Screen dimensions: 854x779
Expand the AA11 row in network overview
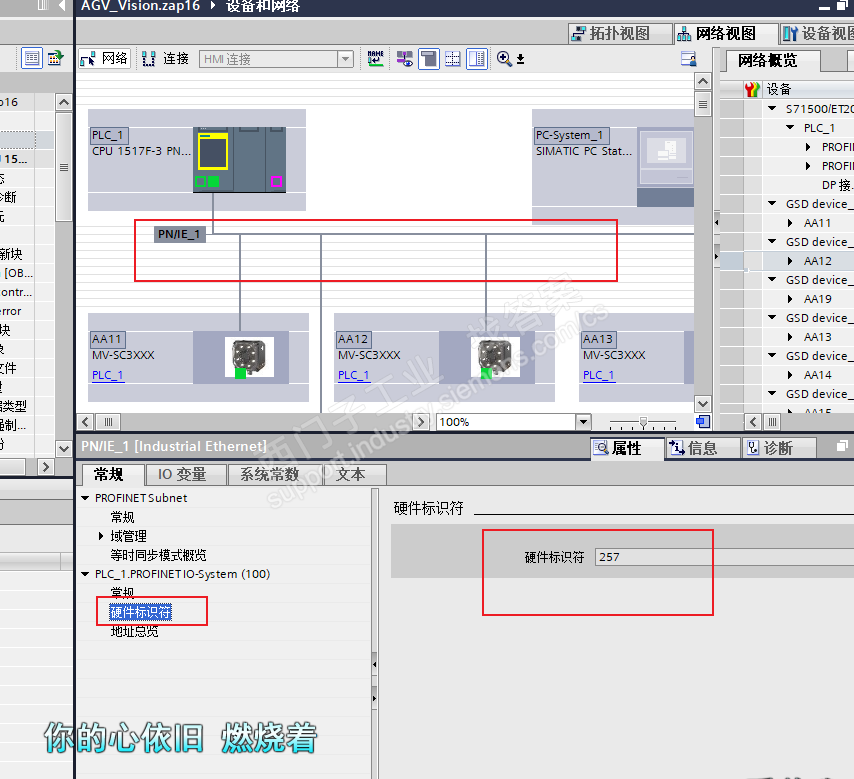point(790,223)
